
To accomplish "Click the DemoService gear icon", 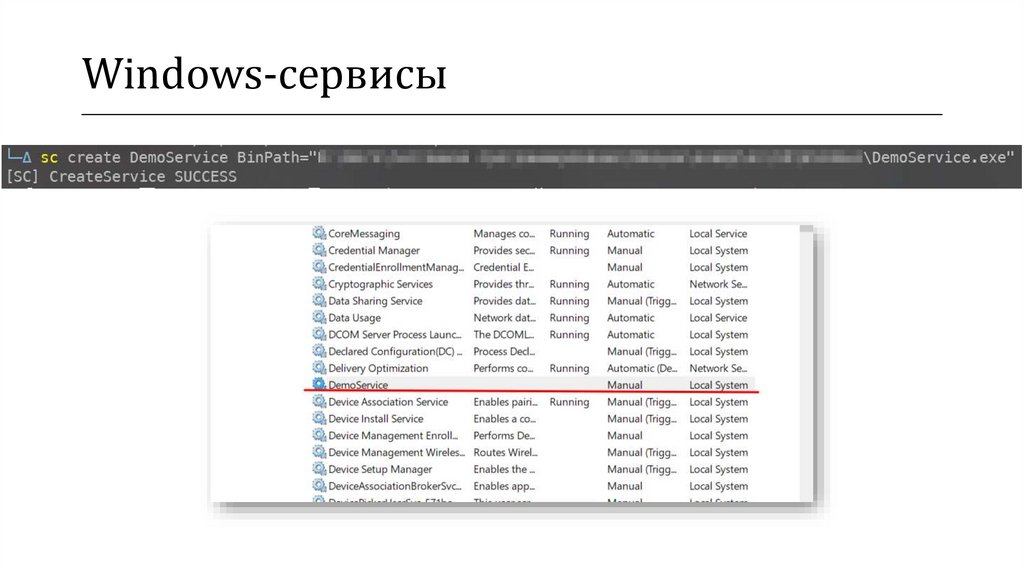I will 319,385.
